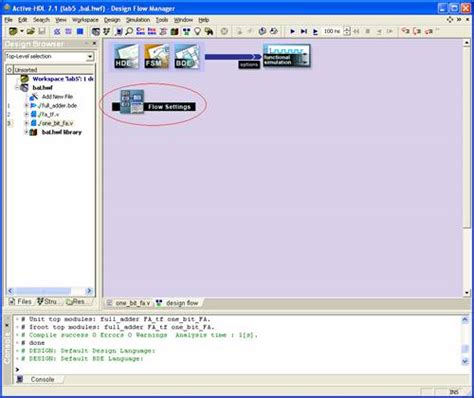Select the bal.hwf library node

62,132
